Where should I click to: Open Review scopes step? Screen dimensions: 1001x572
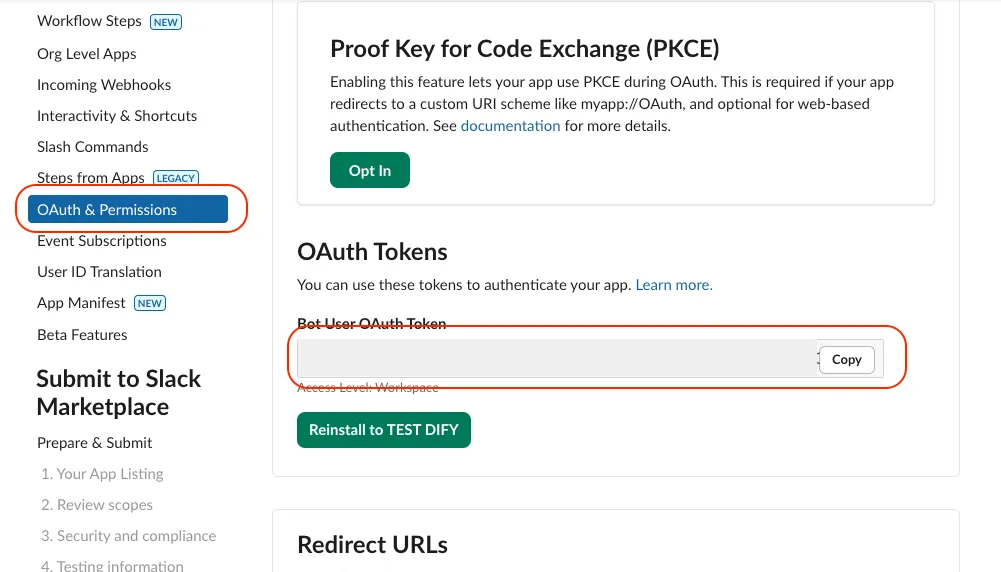(97, 505)
